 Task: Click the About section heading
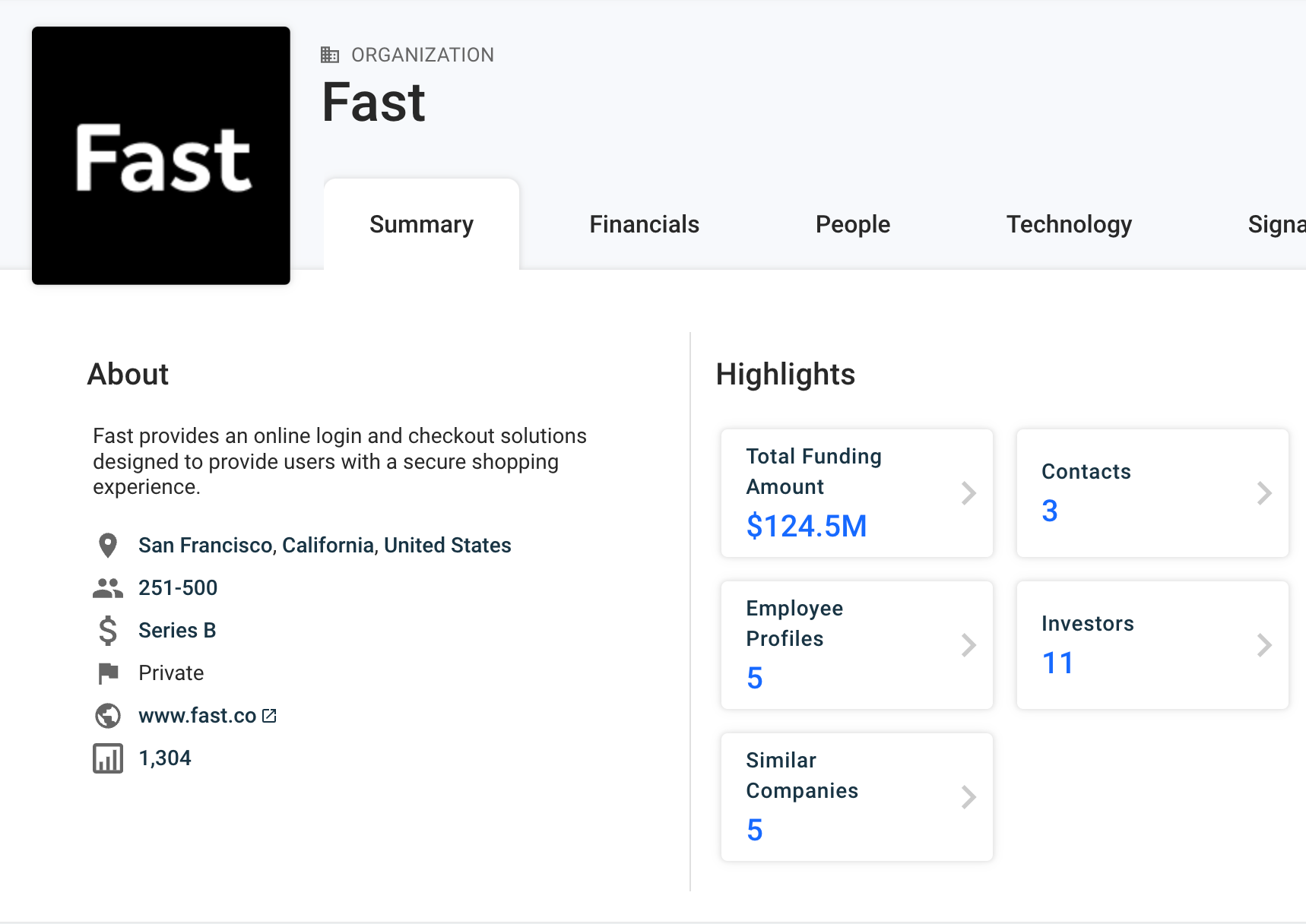128,375
